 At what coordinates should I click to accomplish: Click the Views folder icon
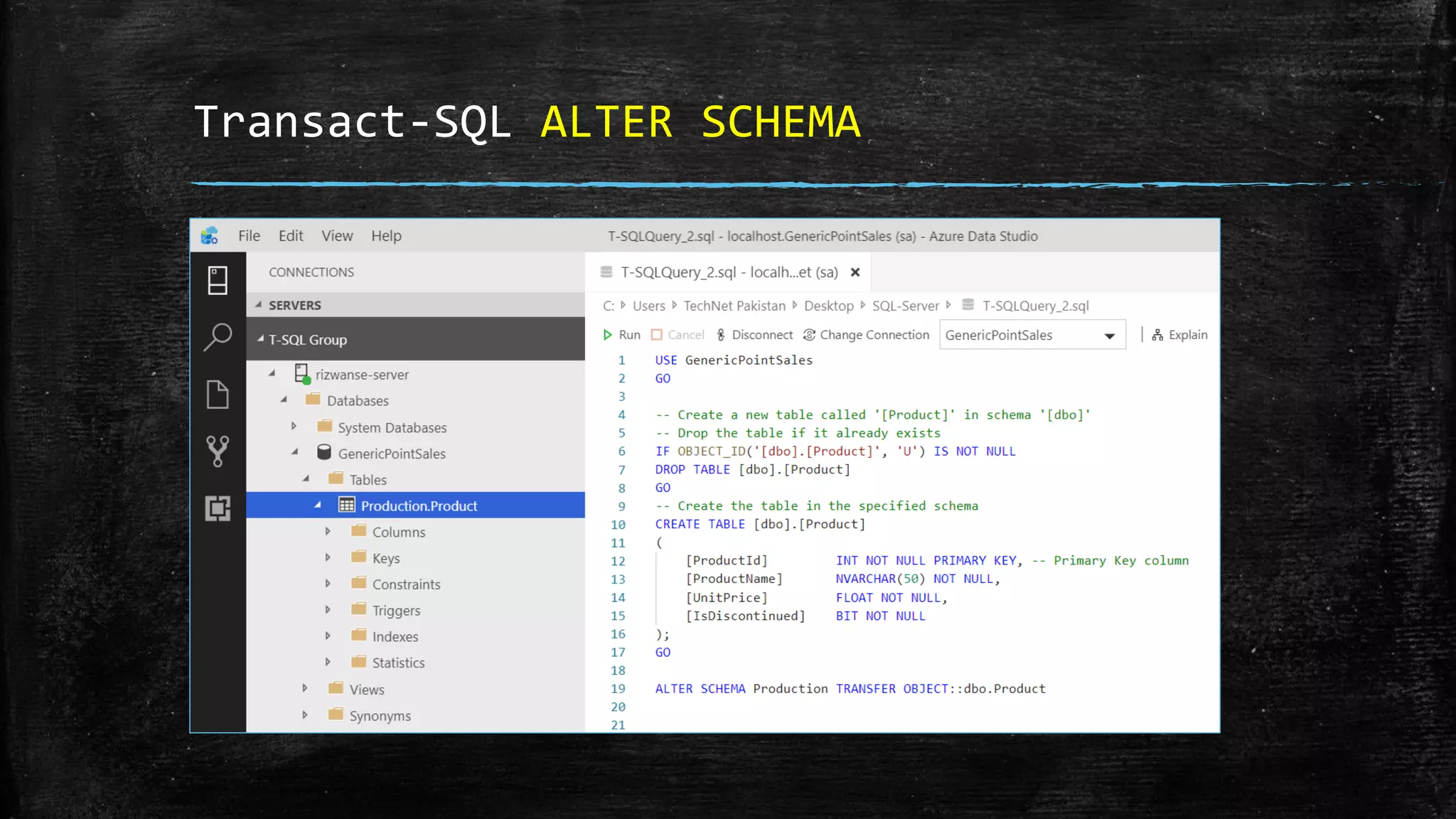click(336, 687)
